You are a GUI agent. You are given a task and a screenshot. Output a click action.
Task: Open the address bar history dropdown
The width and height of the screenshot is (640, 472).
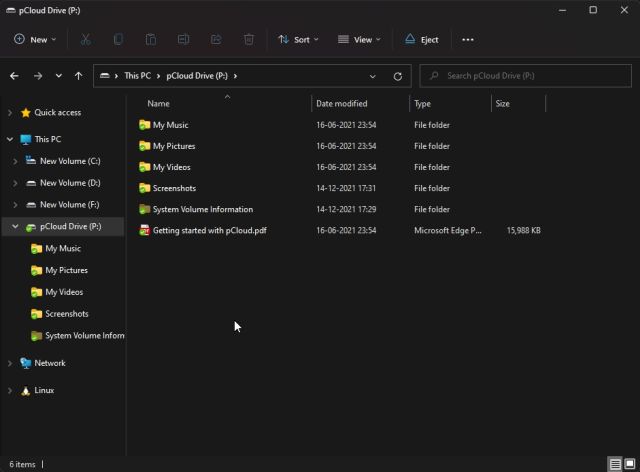pyautogui.click(x=372, y=76)
